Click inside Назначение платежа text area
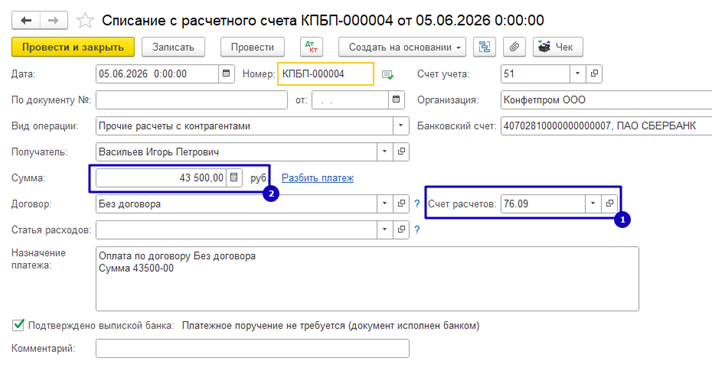The height and width of the screenshot is (376, 723). pos(367,279)
